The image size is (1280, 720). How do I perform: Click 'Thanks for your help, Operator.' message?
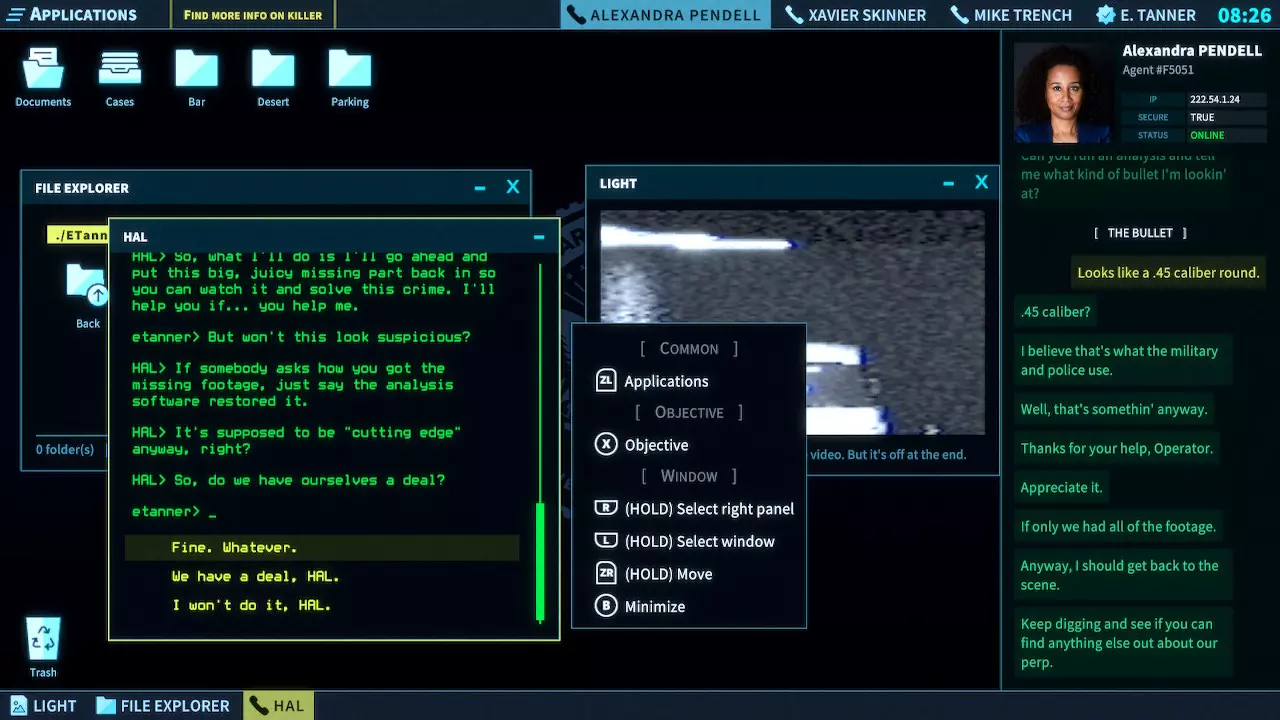(1116, 448)
